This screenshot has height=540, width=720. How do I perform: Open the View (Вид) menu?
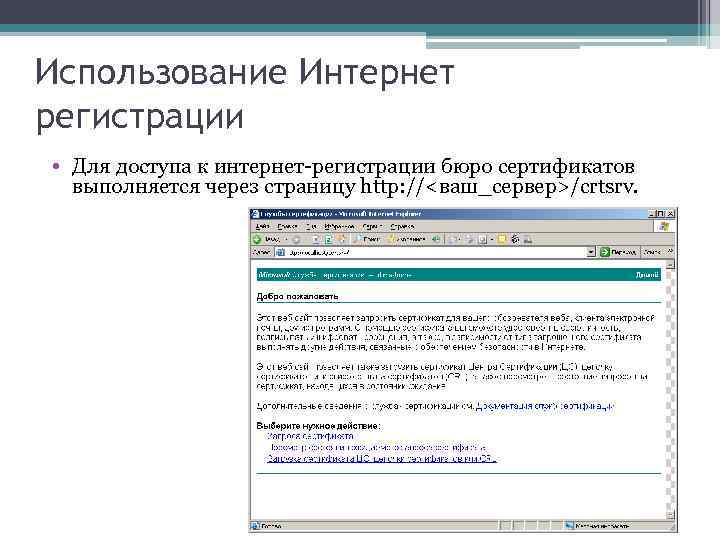coord(311,227)
